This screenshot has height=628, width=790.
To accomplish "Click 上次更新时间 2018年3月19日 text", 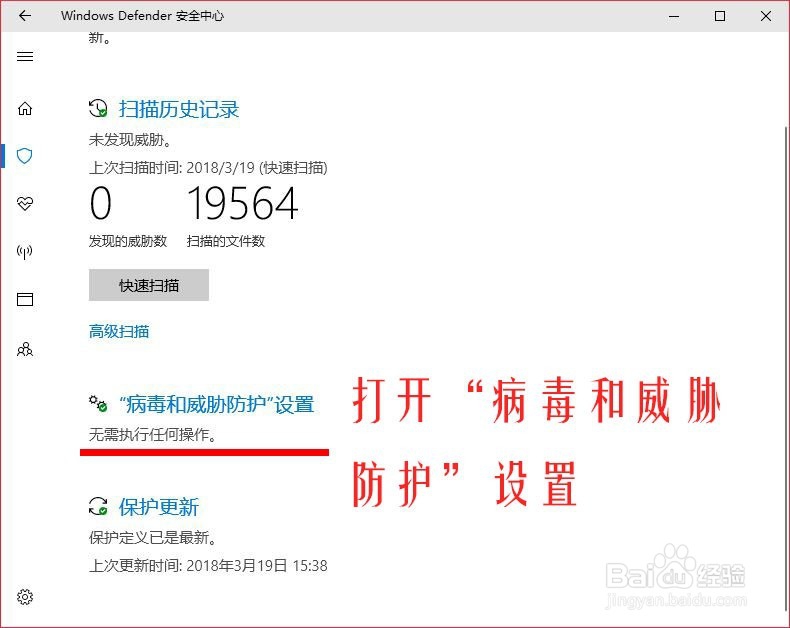I will tap(208, 566).
